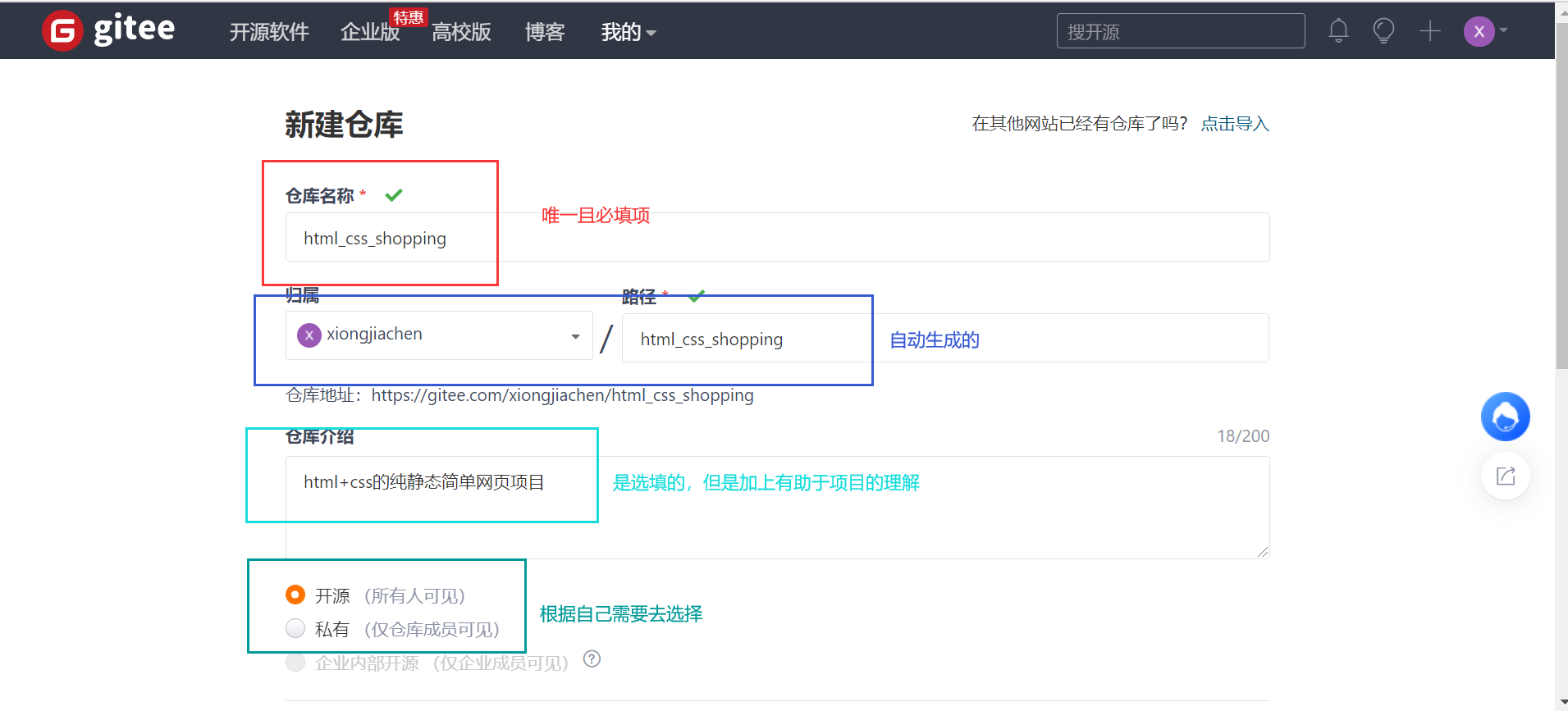Open the 归属 xiongjiachen dropdown
This screenshot has width=1568, height=711.
point(439,335)
